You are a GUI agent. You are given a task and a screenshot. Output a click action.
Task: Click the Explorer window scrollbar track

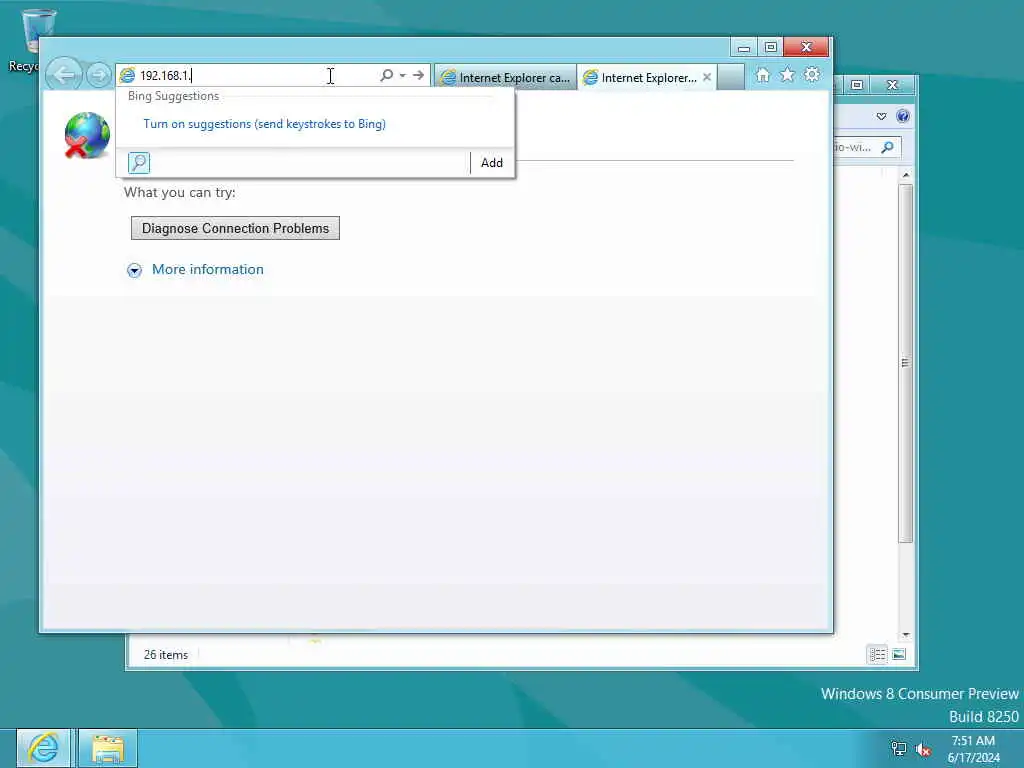(905, 588)
